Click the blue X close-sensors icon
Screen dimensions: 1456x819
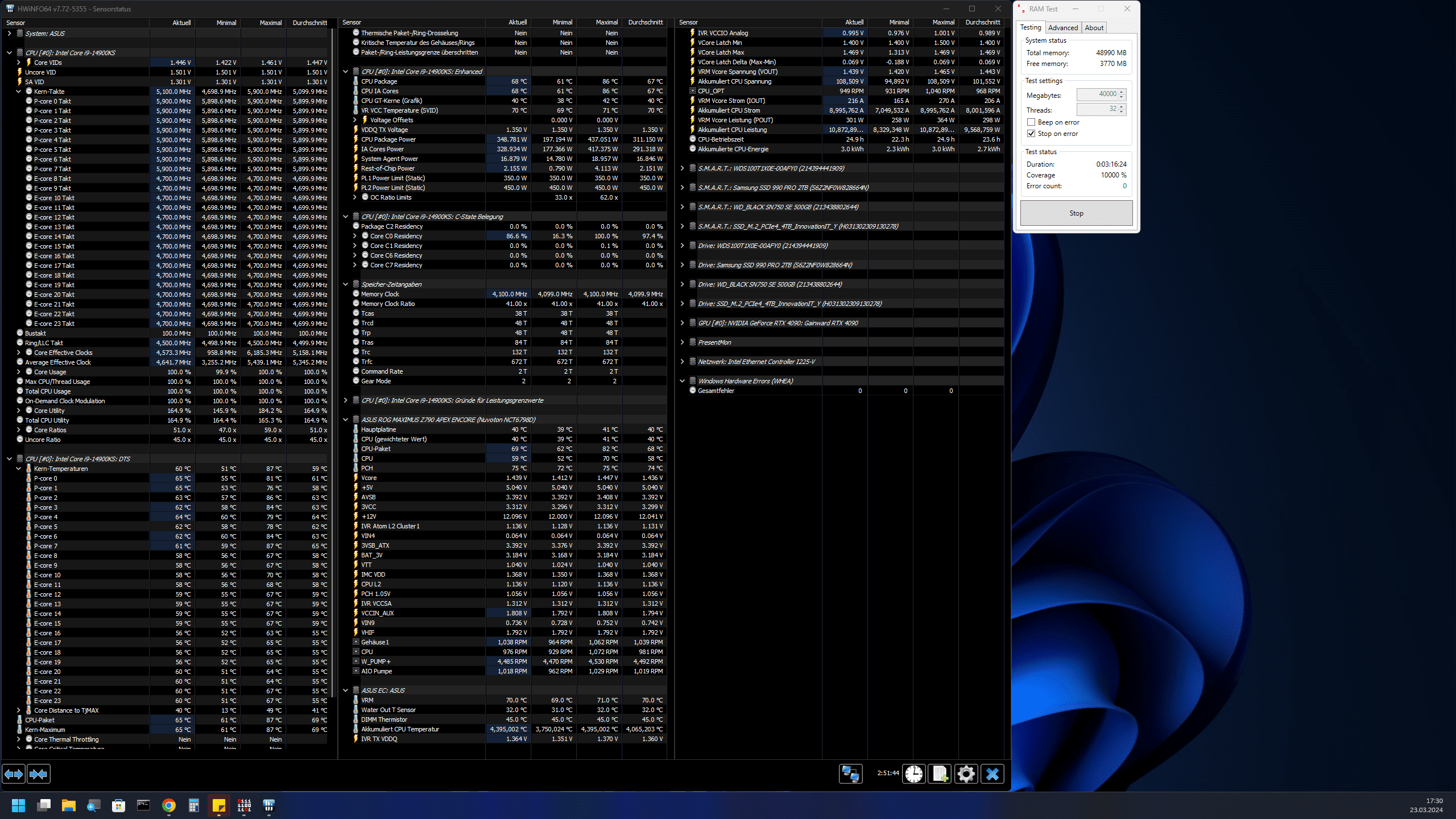(x=992, y=774)
